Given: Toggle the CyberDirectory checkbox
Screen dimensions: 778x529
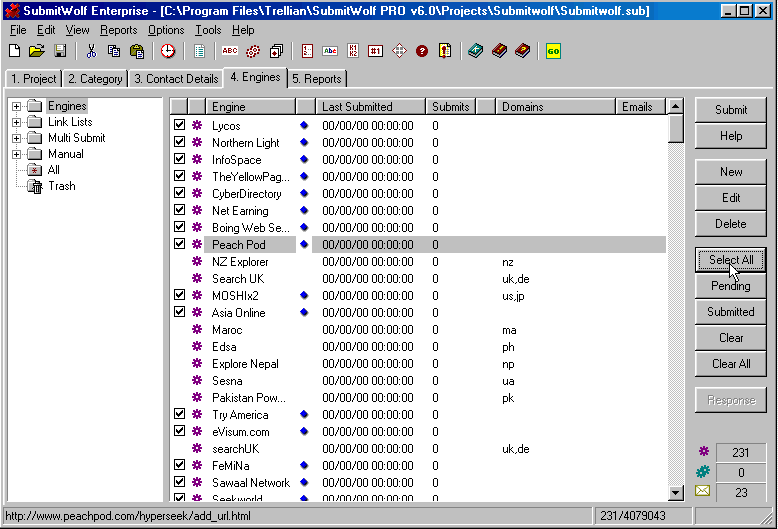Looking at the screenshot, I should coord(180,193).
